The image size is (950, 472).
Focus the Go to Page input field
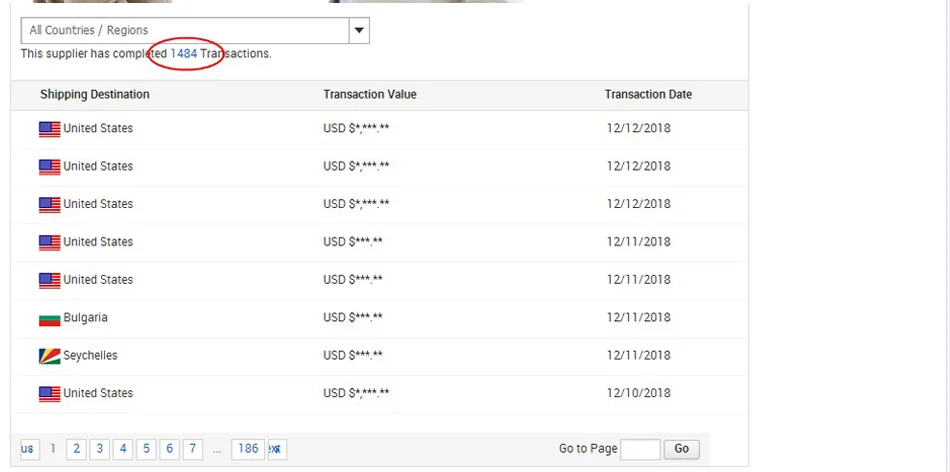[x=640, y=449]
